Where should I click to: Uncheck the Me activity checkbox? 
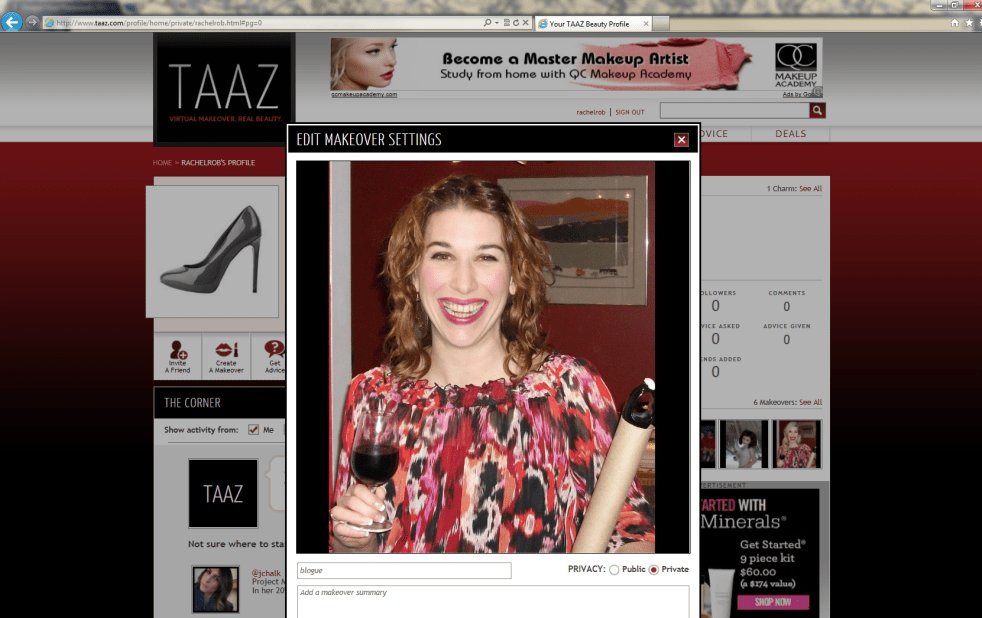pos(253,430)
